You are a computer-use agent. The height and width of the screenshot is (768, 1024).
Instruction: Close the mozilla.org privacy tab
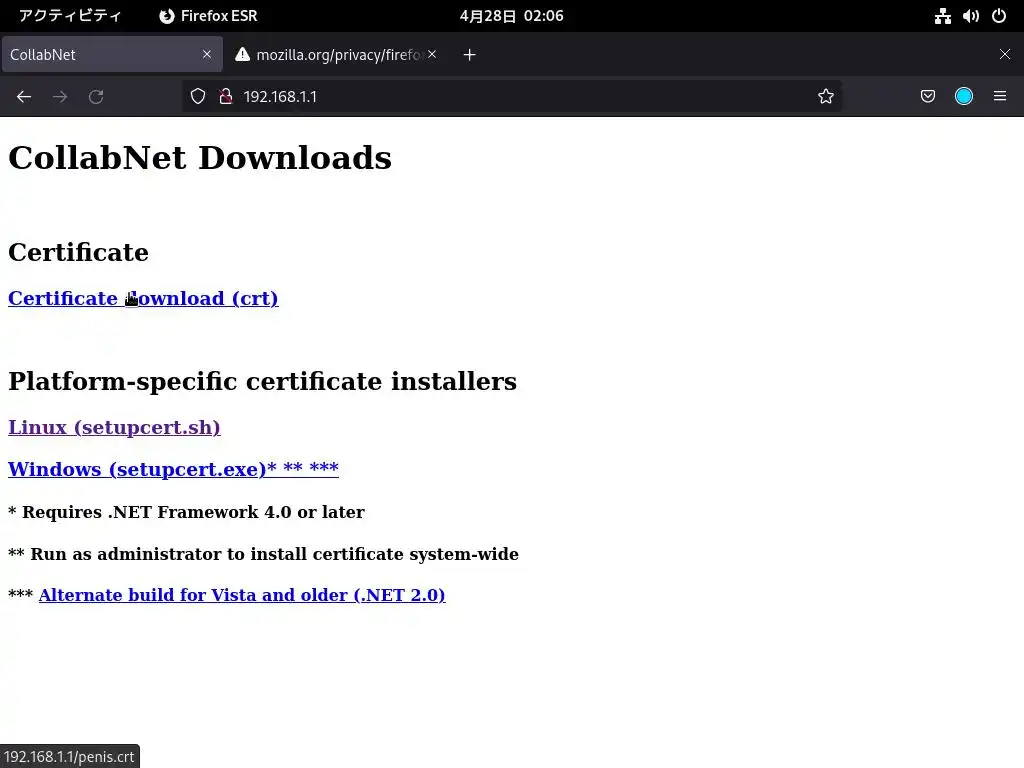point(432,54)
